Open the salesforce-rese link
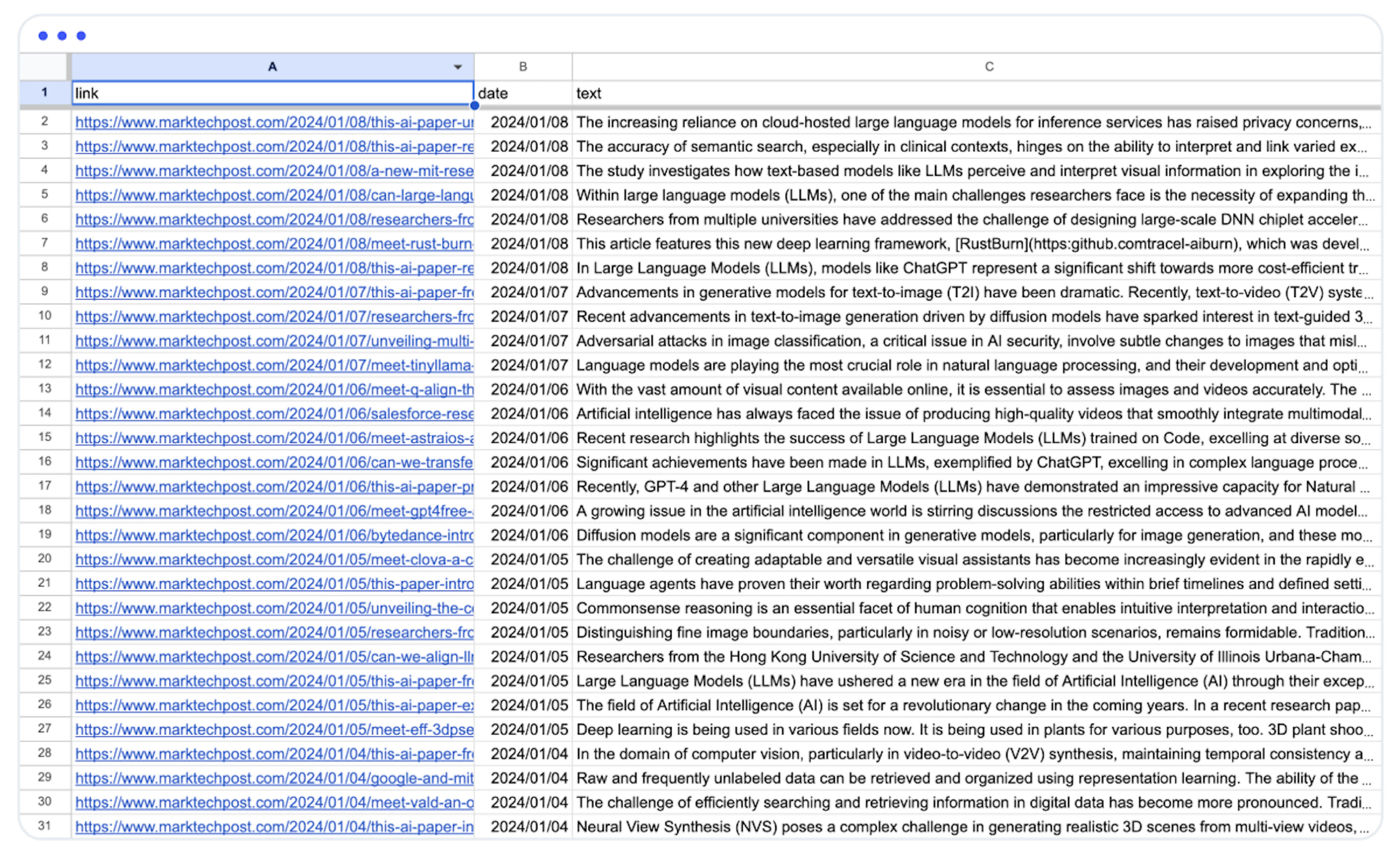1400x855 pixels. pos(274,414)
